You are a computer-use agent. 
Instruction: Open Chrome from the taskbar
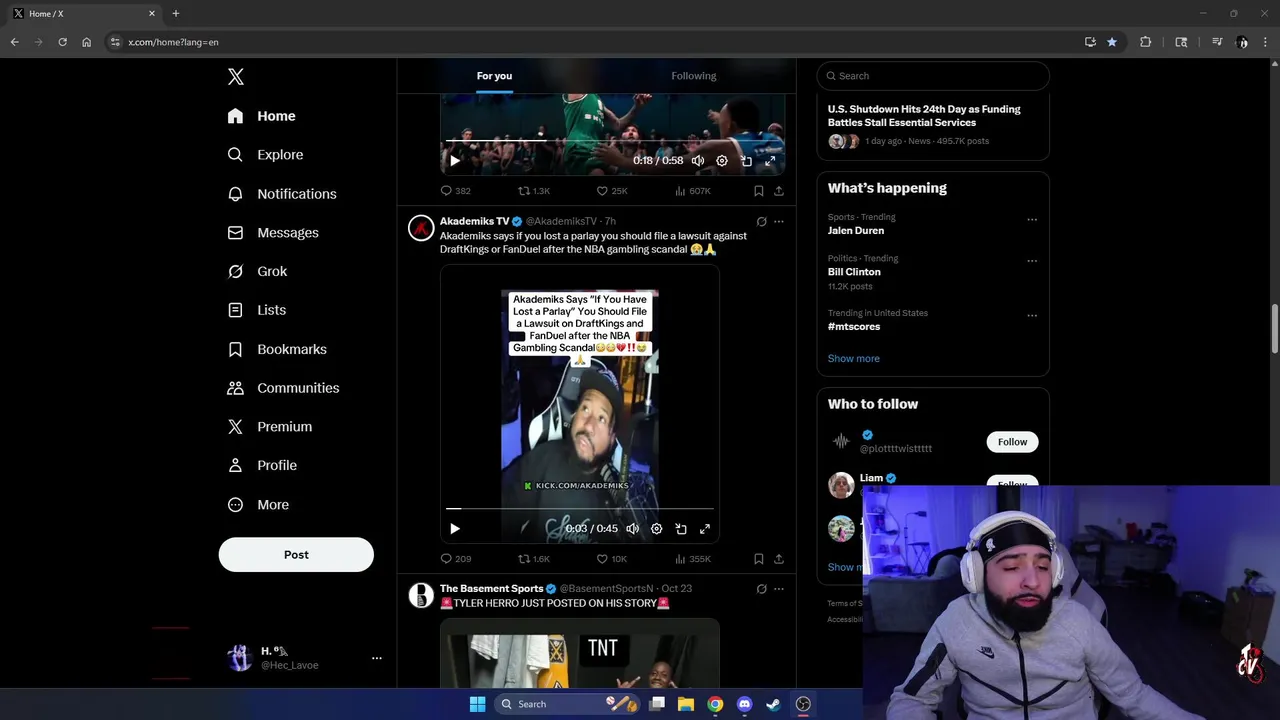(715, 704)
